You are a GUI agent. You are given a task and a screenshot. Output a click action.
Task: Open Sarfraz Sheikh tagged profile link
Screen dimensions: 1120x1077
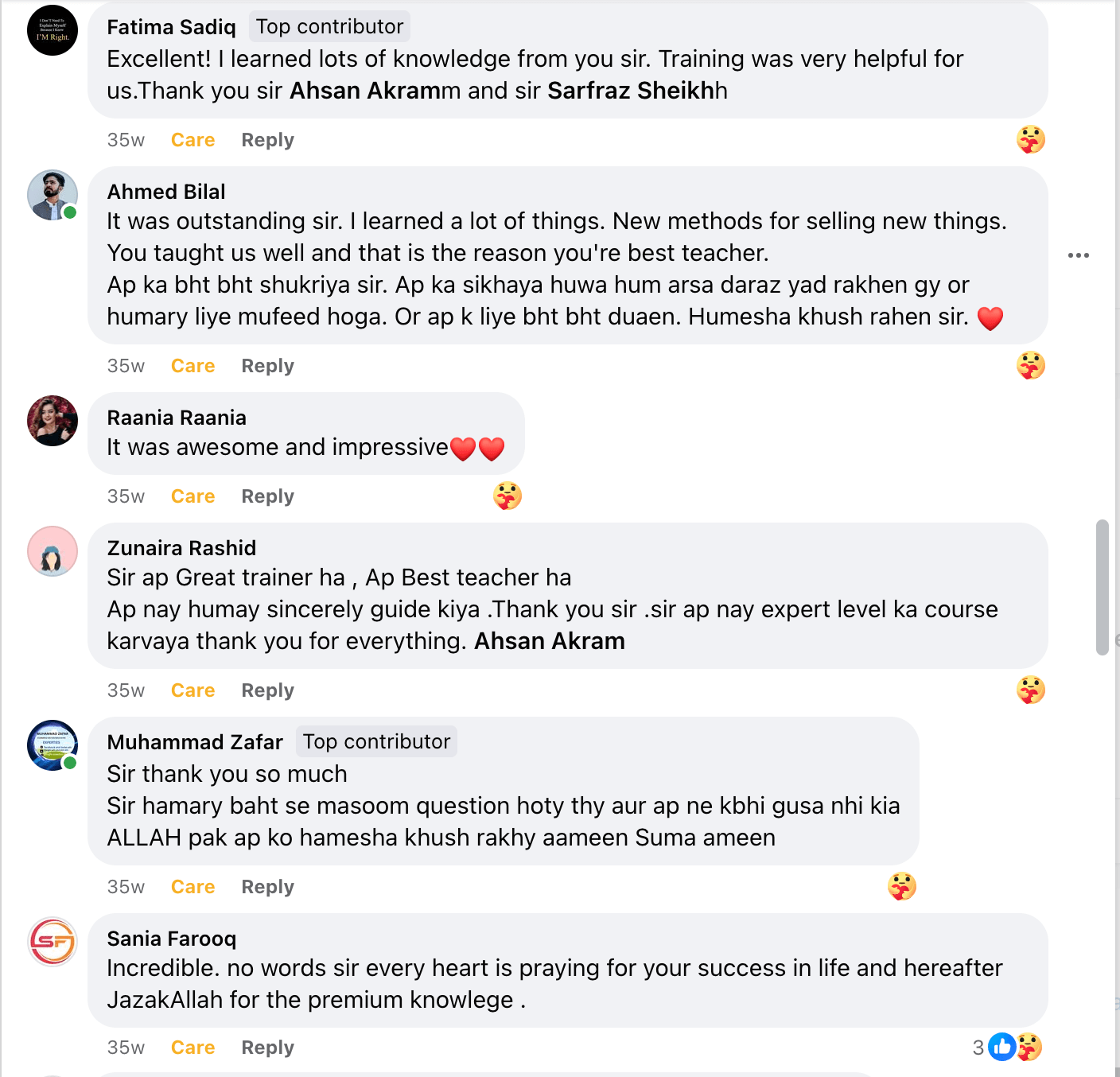[632, 91]
